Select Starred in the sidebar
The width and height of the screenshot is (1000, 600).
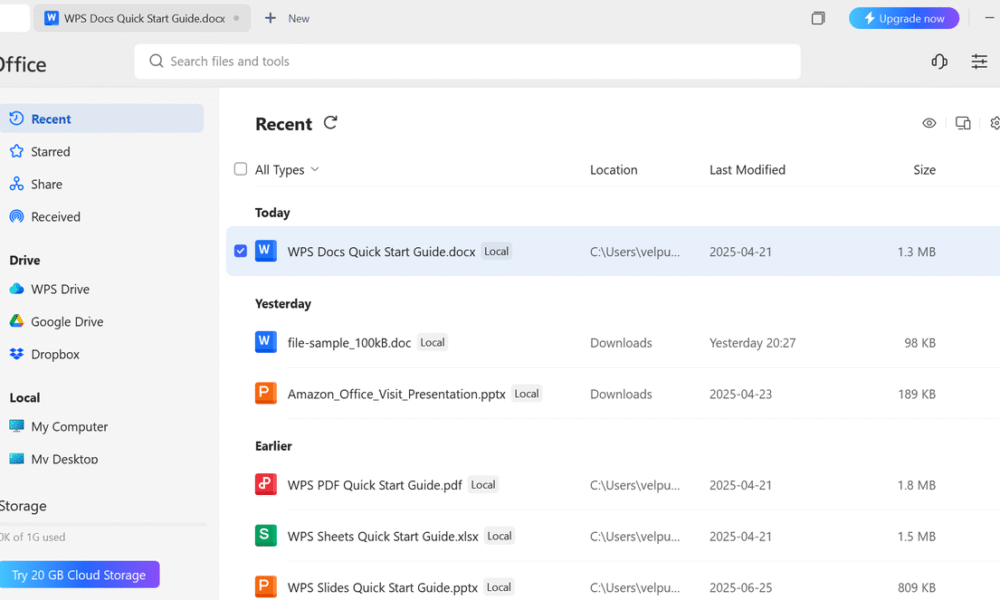pos(50,152)
